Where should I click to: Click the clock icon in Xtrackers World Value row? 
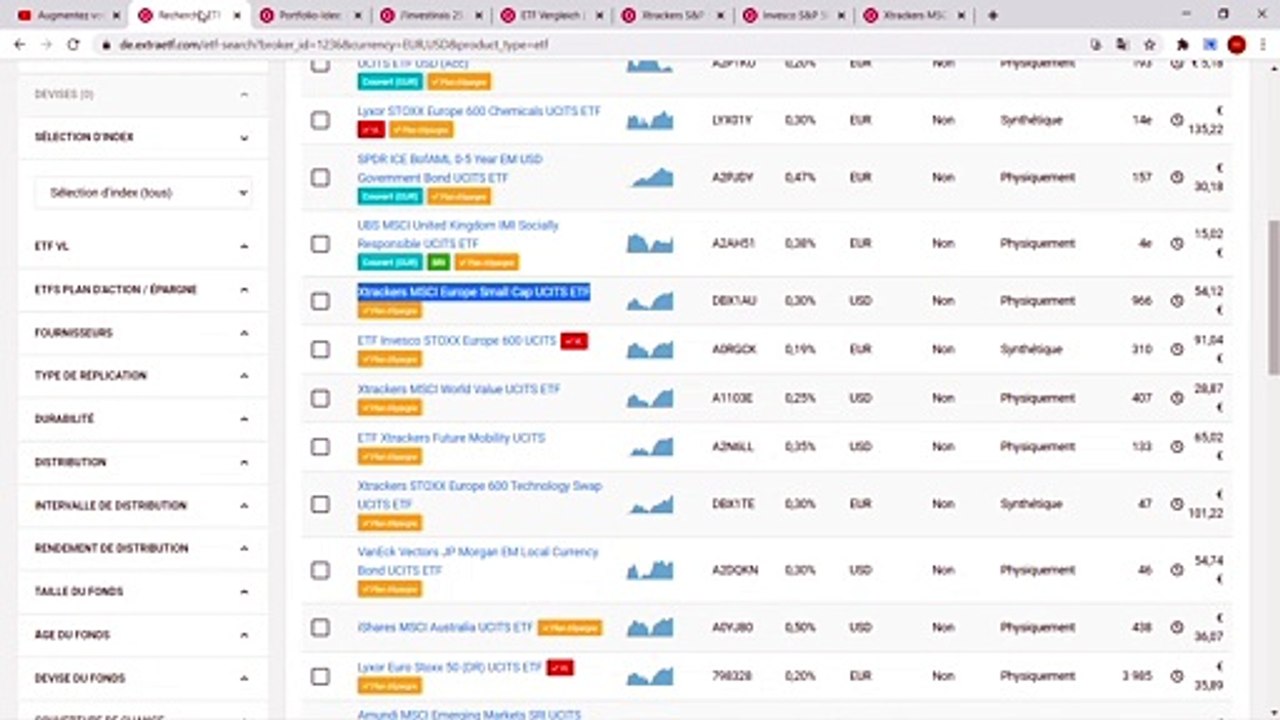pyautogui.click(x=1177, y=398)
